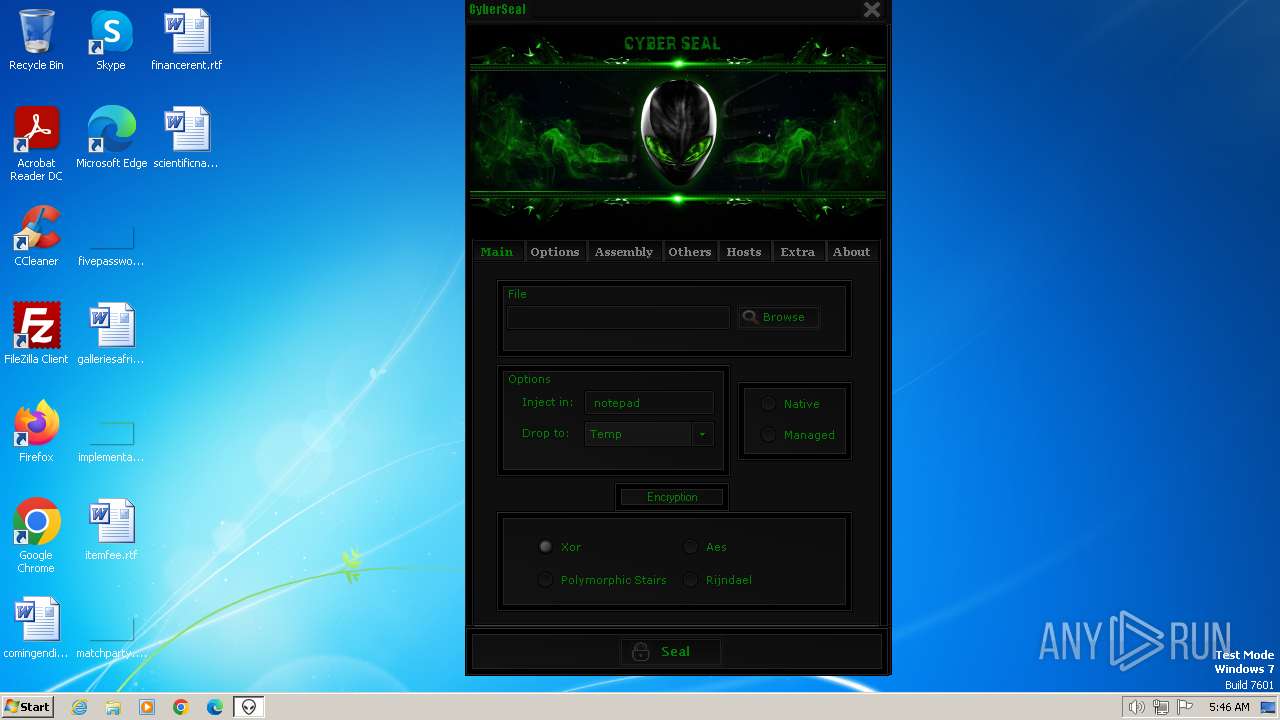Image resolution: width=1280 pixels, height=720 pixels.
Task: Open FileZilla Client shortcut
Action: pos(36,334)
